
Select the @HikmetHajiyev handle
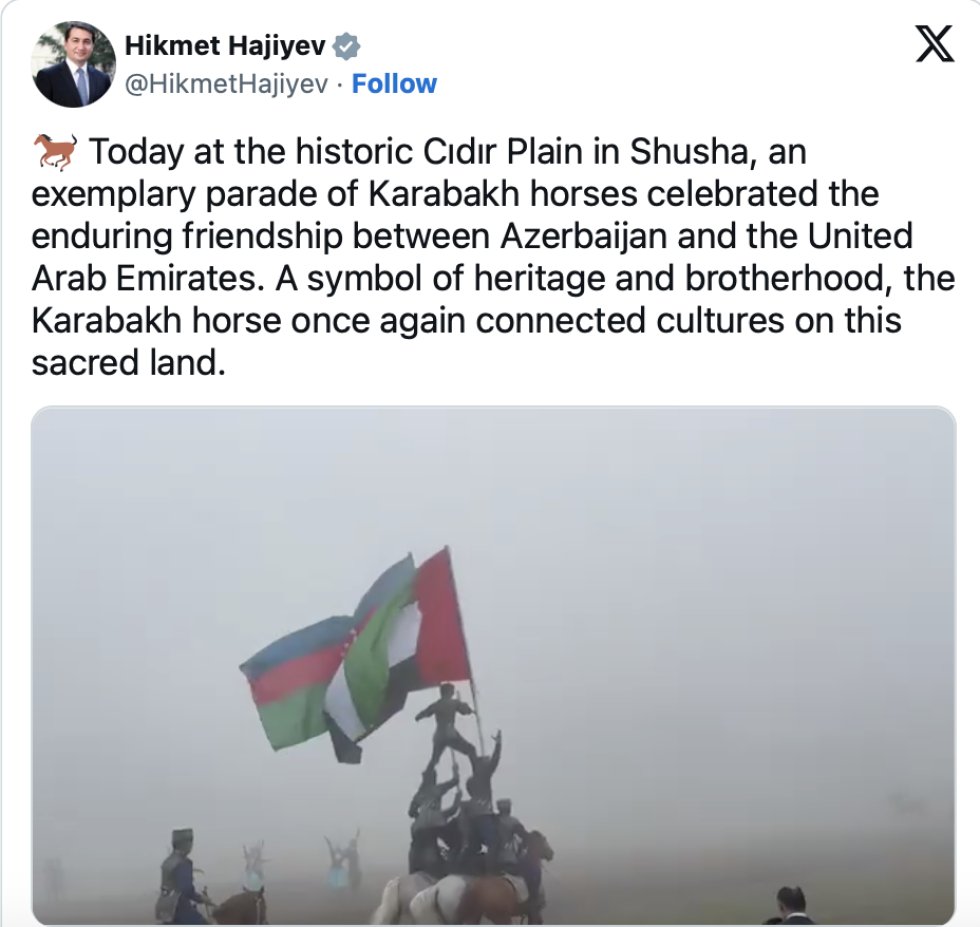pyautogui.click(x=226, y=84)
